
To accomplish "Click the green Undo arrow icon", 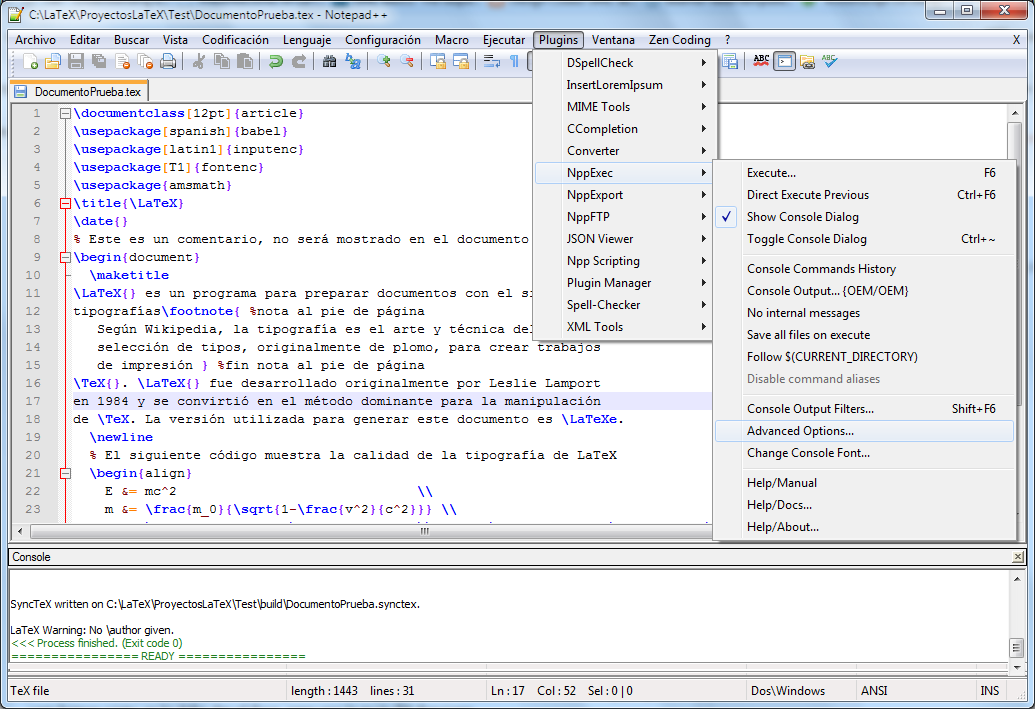I will (x=275, y=62).
